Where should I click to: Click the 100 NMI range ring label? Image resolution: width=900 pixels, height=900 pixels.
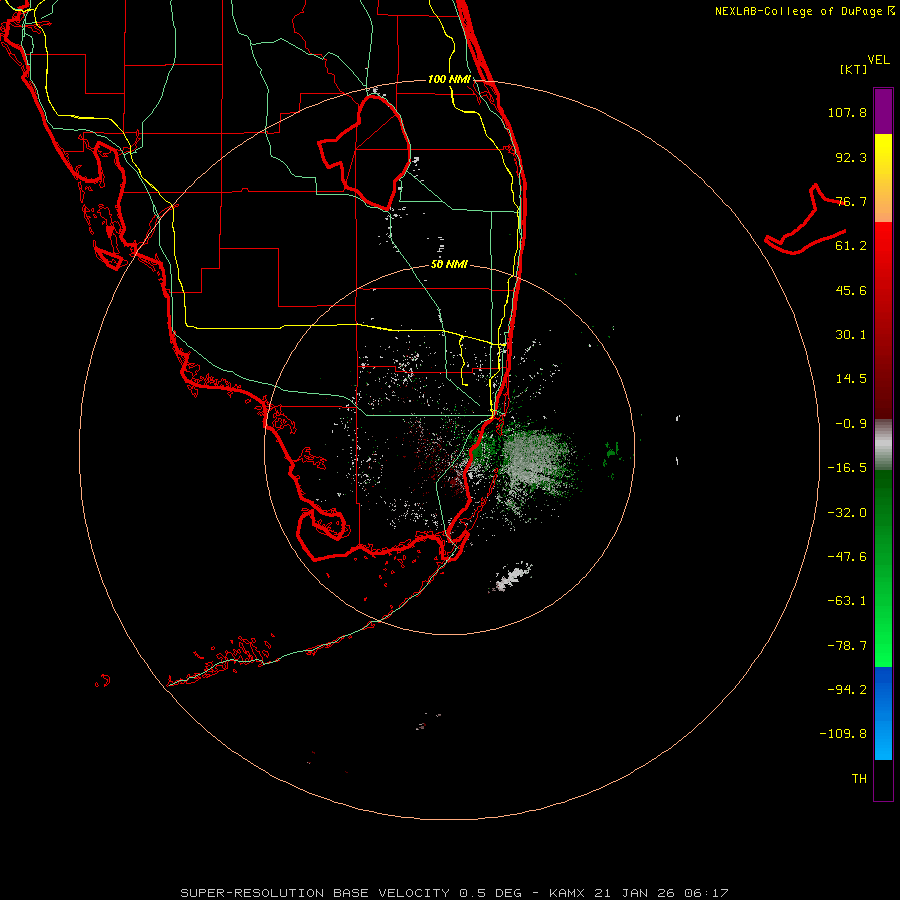(x=449, y=79)
